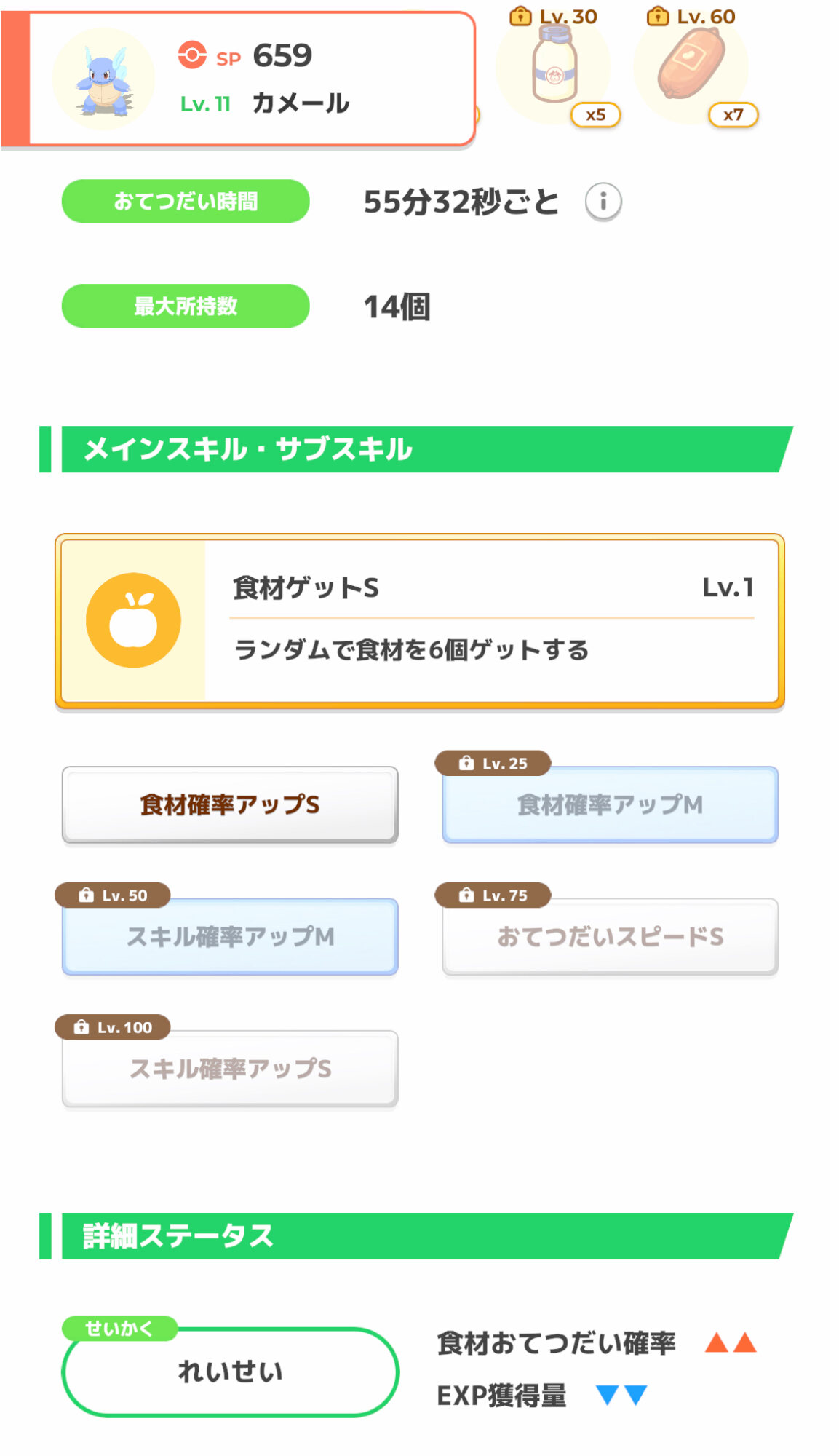839x1456 pixels.
Task: Tap the SP Poké Ball icon
Action: pyautogui.click(x=192, y=55)
